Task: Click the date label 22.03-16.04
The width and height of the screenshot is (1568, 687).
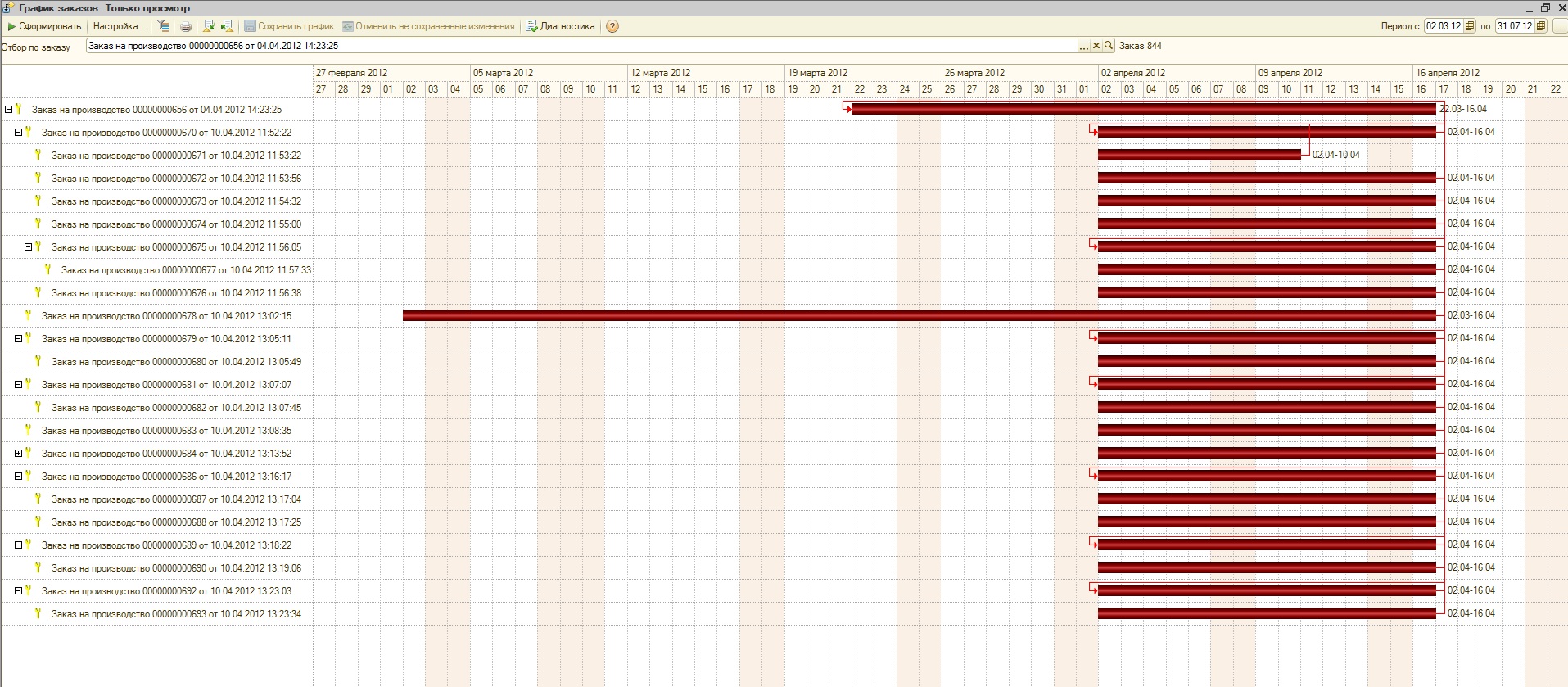Action: tap(1463, 109)
